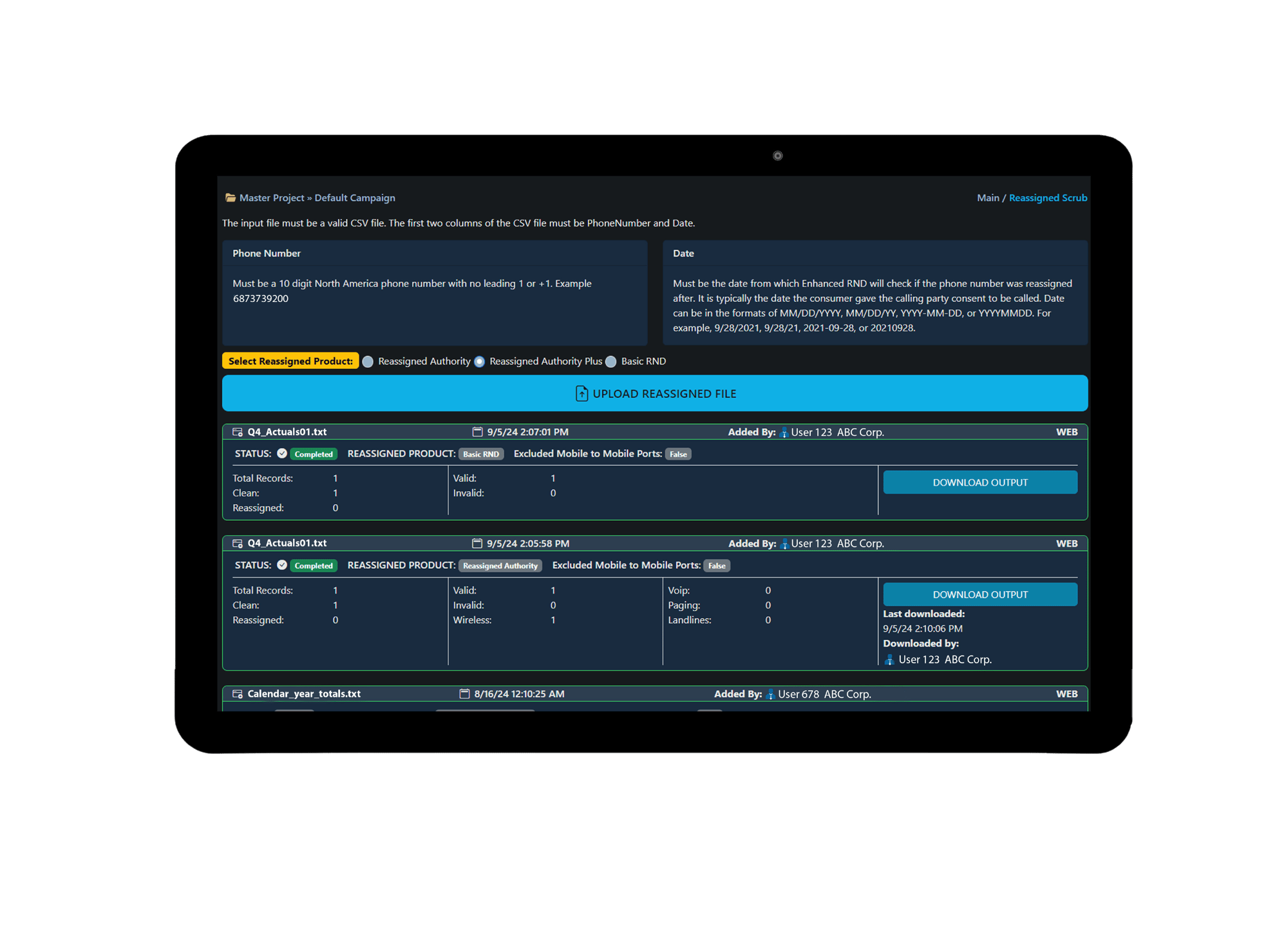Viewport: 1288px width, 951px height.
Task: Click the folder icon beside Master Project breadcrumb
Action: (x=230, y=198)
